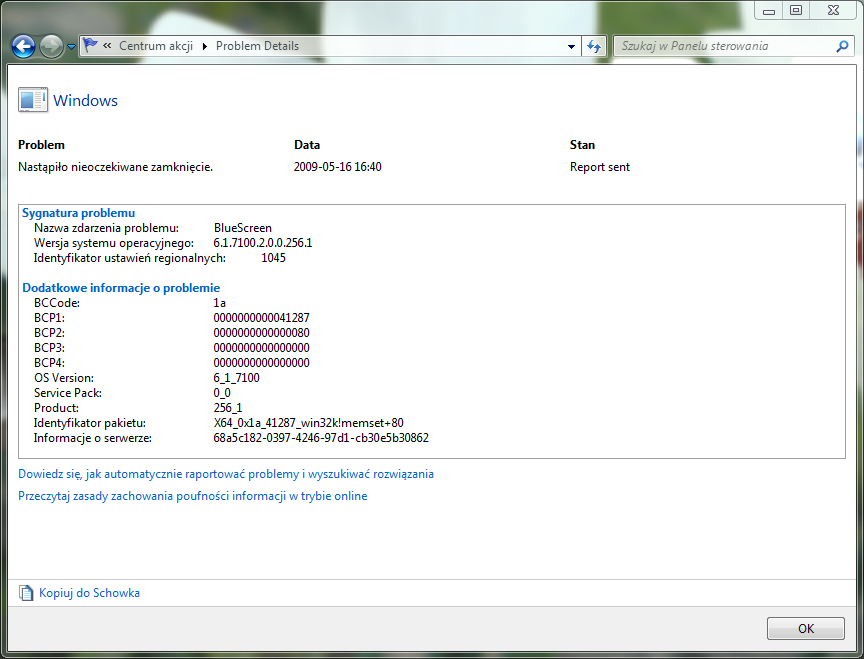The height and width of the screenshot is (659, 864).
Task: Expand arrow between Centrum akcji and Problem Details
Action: pyautogui.click(x=204, y=46)
